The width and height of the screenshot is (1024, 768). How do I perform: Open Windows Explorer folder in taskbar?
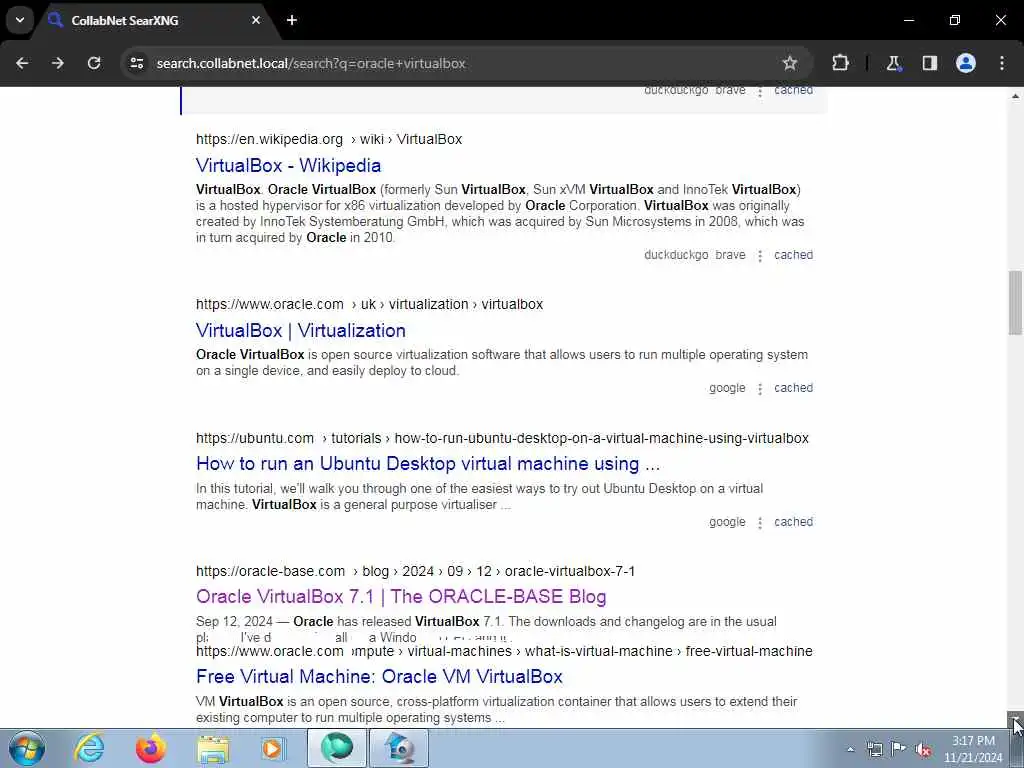click(213, 748)
